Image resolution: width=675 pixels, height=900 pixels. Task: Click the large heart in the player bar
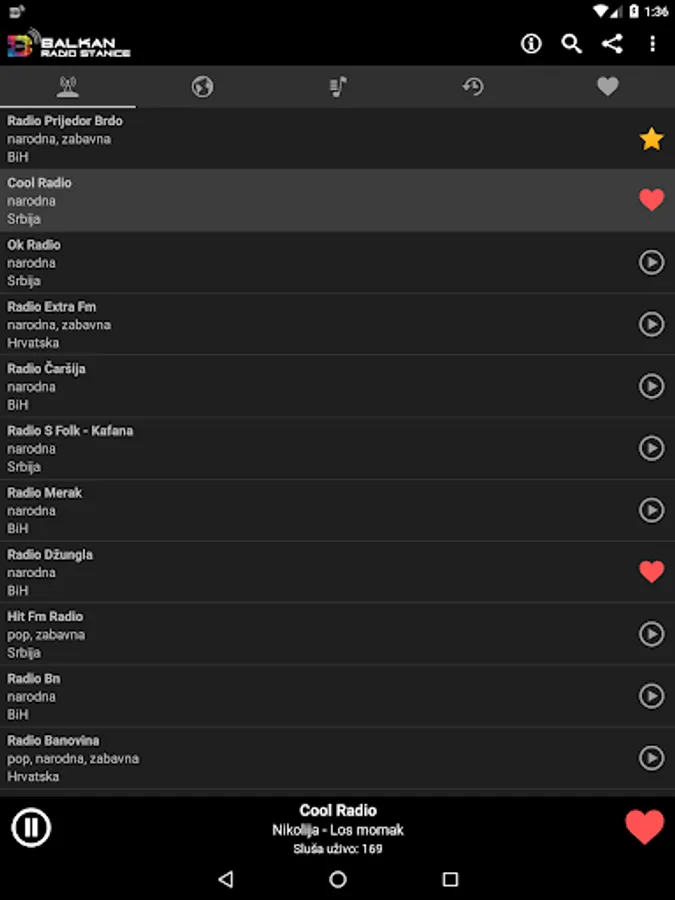644,827
